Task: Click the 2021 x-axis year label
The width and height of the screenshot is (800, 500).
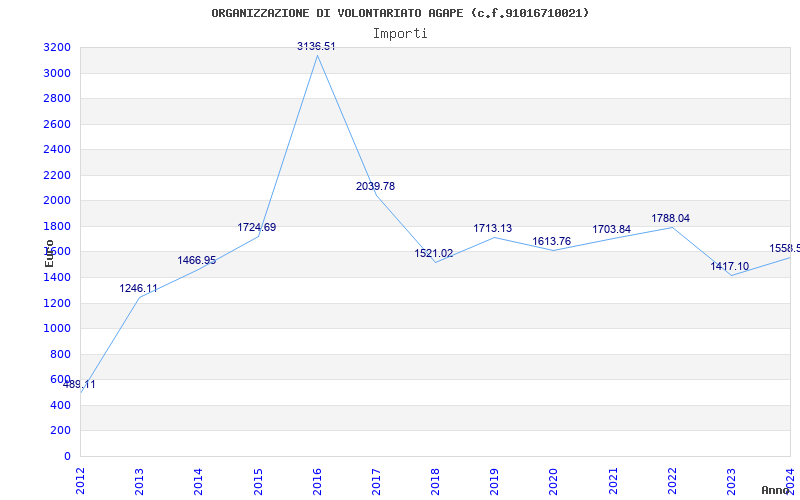Action: [x=613, y=482]
